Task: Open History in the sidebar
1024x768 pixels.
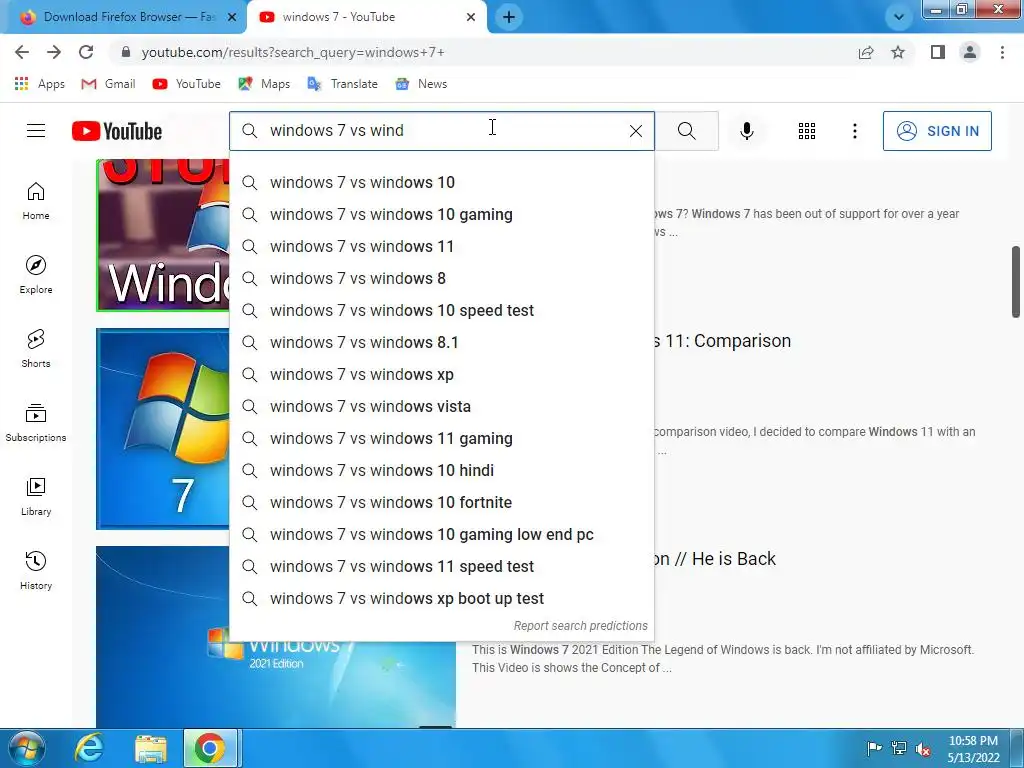Action: pyautogui.click(x=36, y=570)
